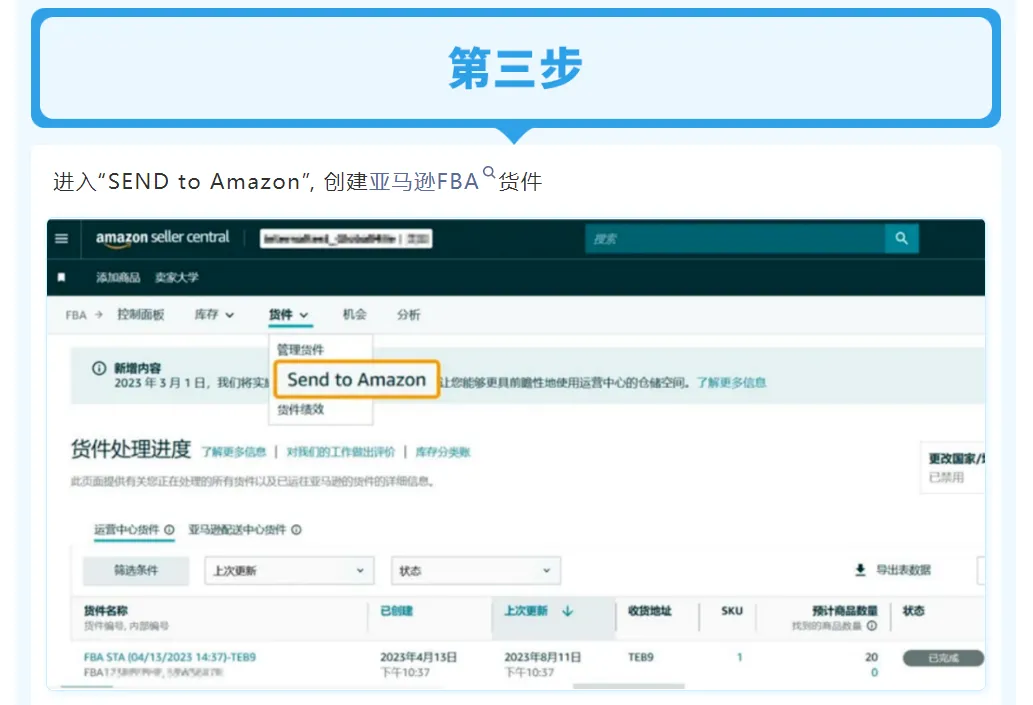
Task: Open the 状态 filter dropdown
Action: (x=476, y=571)
